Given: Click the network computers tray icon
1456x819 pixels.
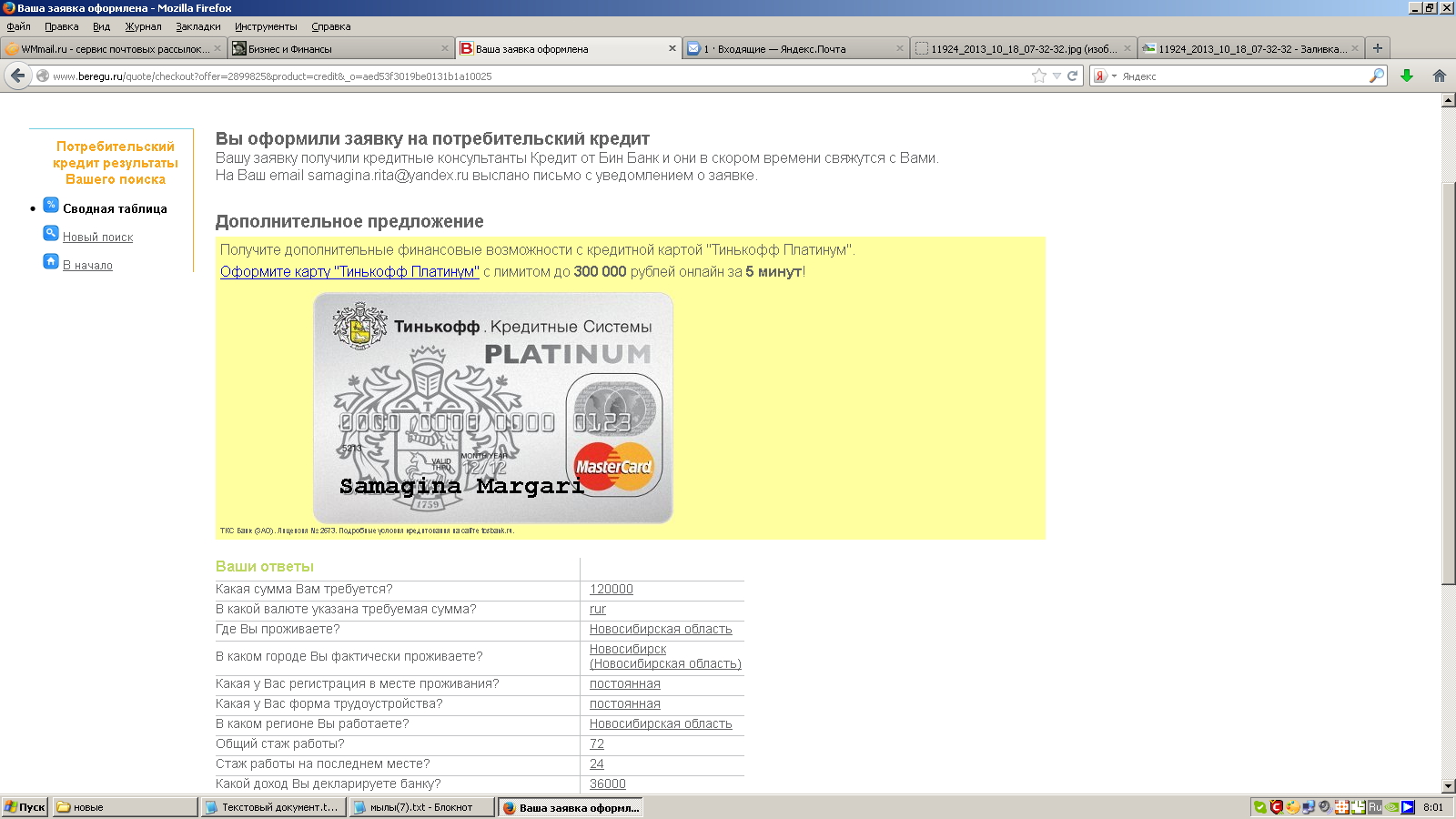Looking at the screenshot, I should coord(1309,807).
